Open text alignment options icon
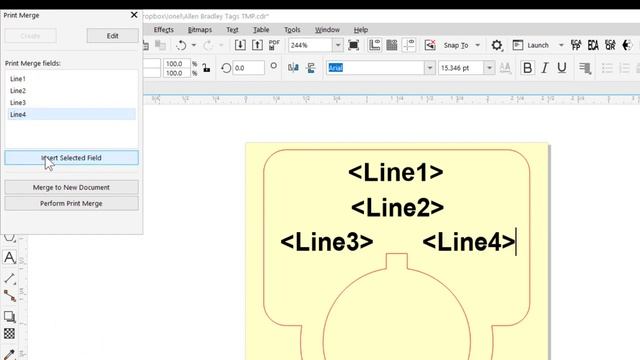This screenshot has width=640, height=360. [x=585, y=68]
